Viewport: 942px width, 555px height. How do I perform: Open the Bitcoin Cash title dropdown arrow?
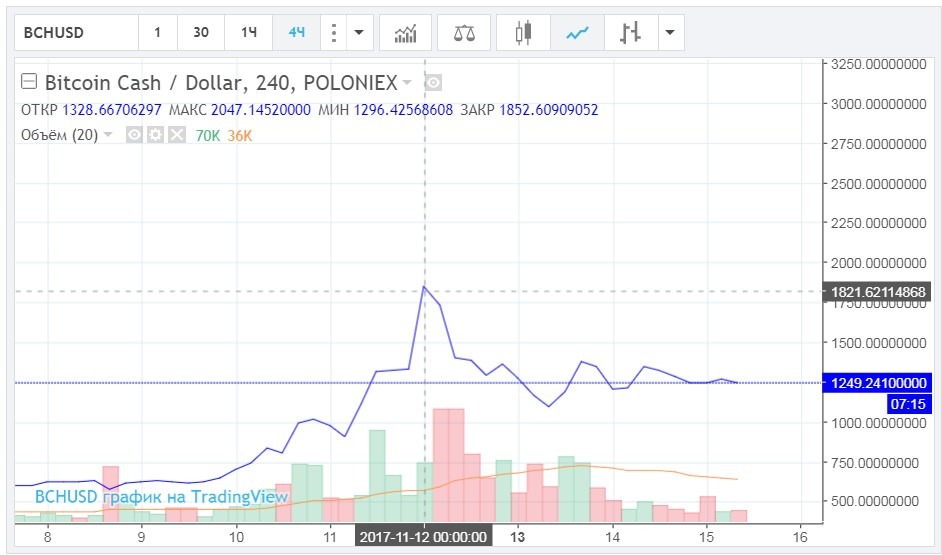point(407,82)
